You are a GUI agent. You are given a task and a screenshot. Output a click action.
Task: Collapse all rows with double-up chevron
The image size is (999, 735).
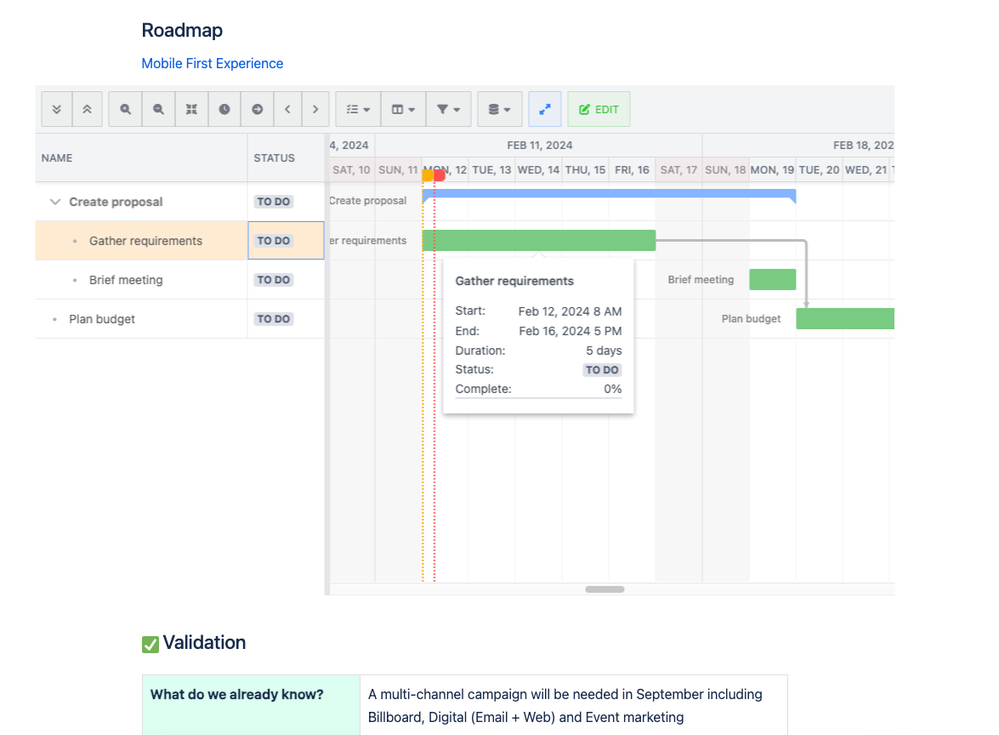[x=87, y=110]
